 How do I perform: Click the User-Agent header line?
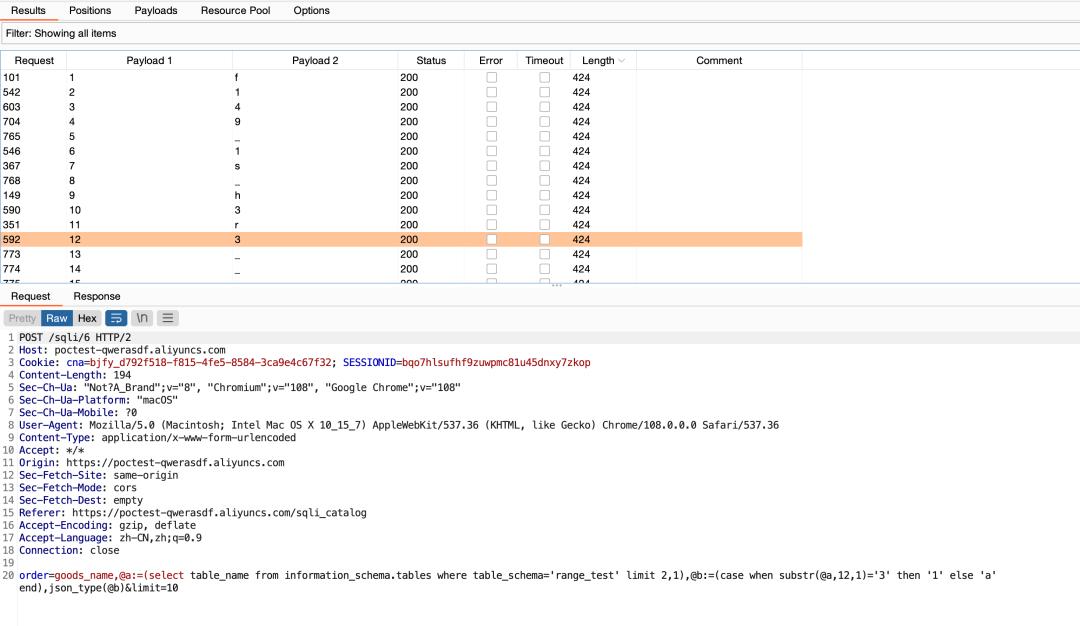click(399, 425)
